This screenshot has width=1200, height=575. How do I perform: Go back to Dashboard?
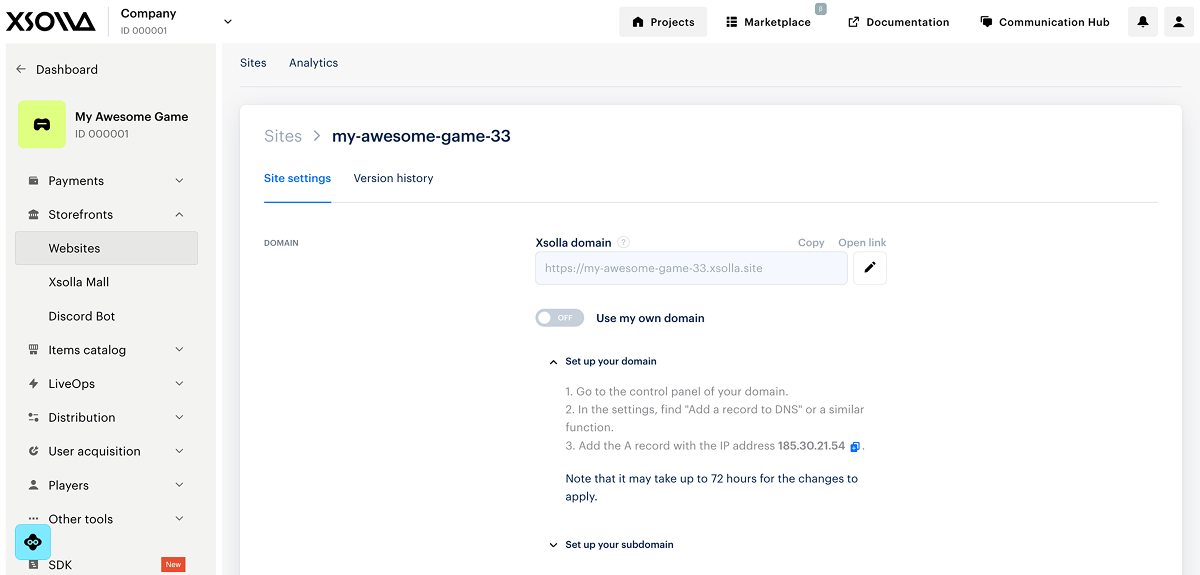point(57,69)
